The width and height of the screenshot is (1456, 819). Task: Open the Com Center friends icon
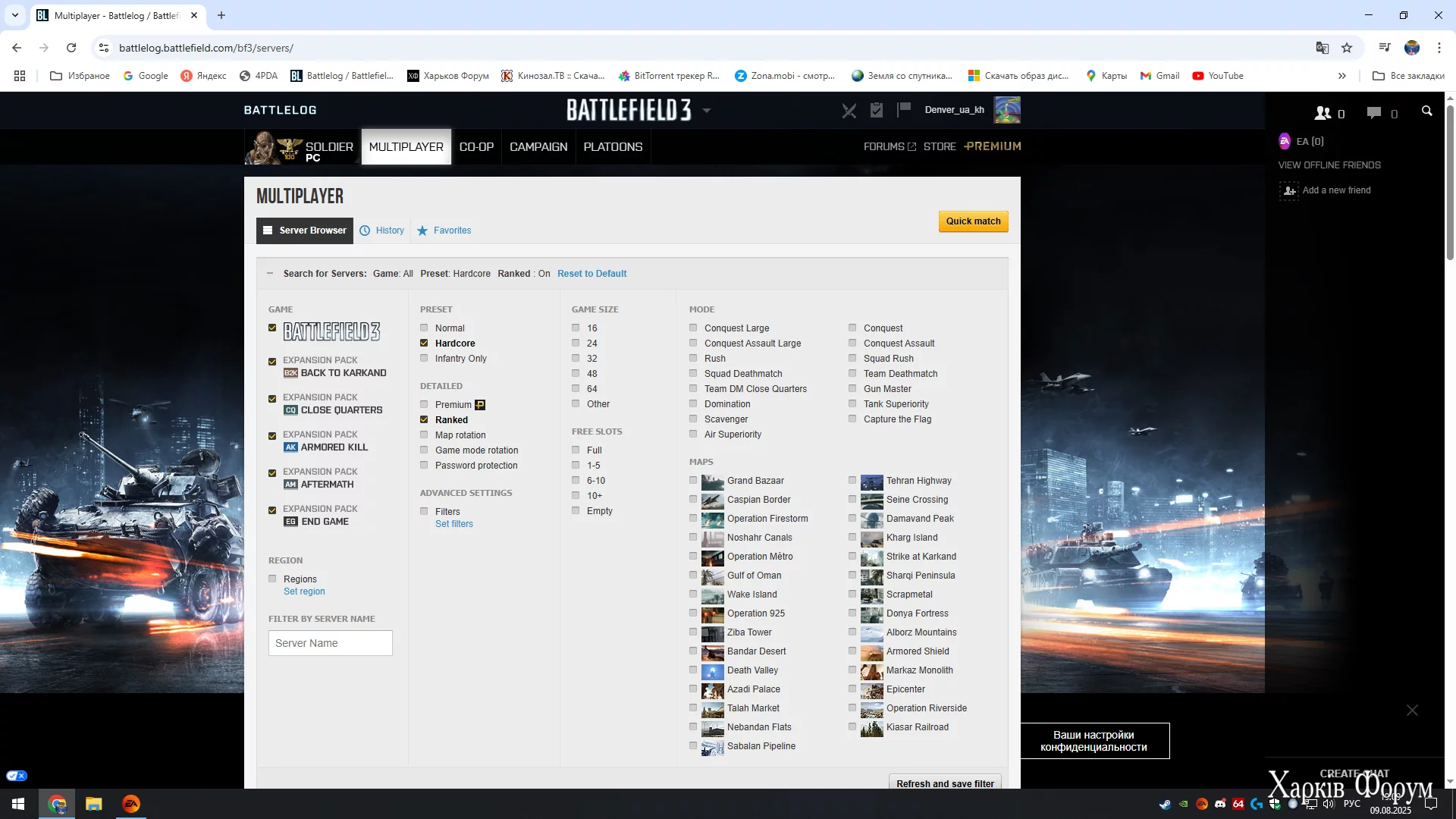1323,113
